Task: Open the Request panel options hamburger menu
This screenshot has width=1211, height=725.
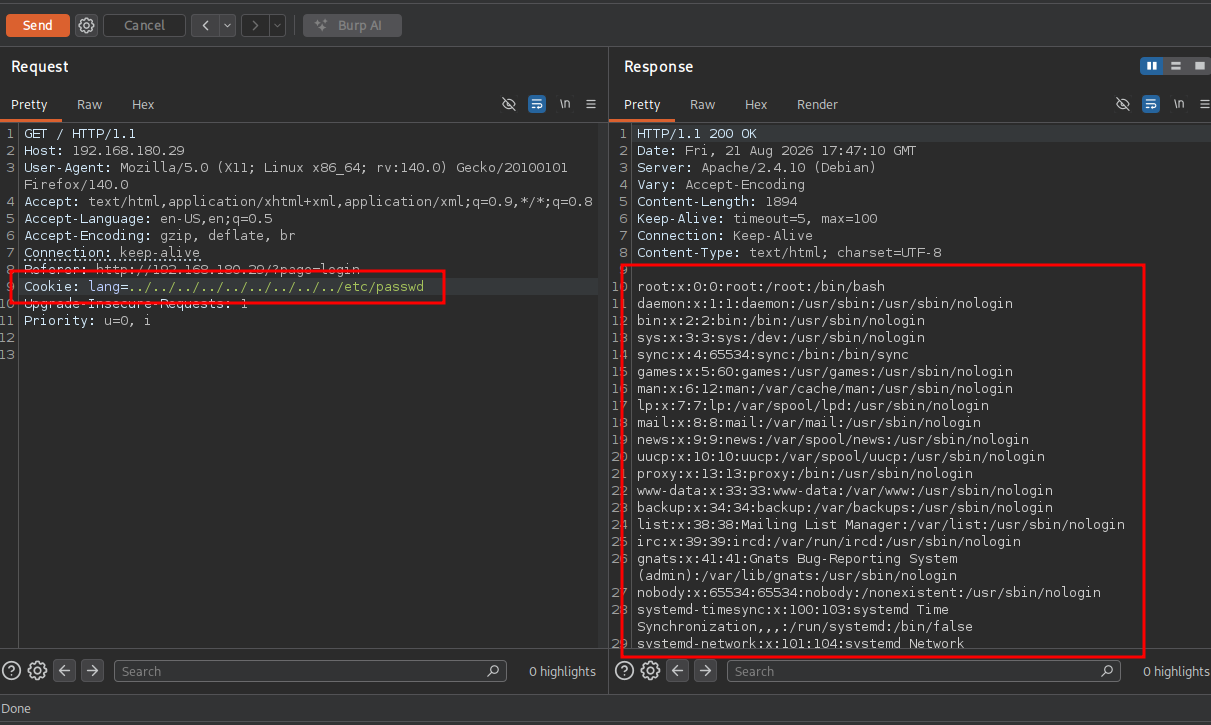Action: [591, 104]
